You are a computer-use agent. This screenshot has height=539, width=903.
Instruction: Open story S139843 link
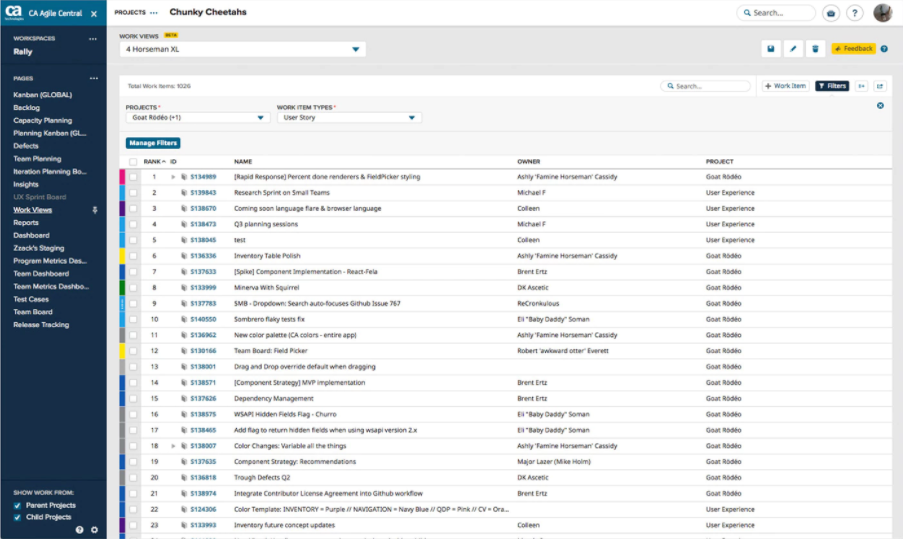pyautogui.click(x=203, y=192)
